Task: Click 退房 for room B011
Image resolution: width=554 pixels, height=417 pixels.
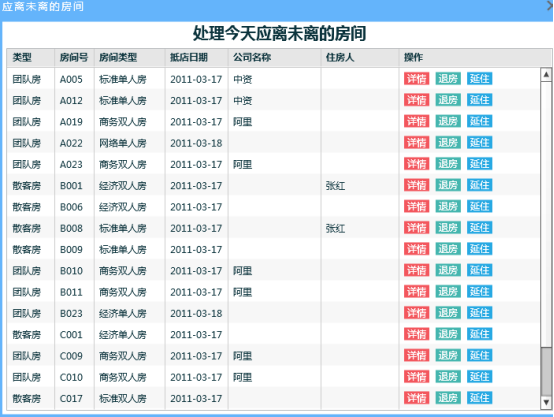Action: [x=448, y=292]
